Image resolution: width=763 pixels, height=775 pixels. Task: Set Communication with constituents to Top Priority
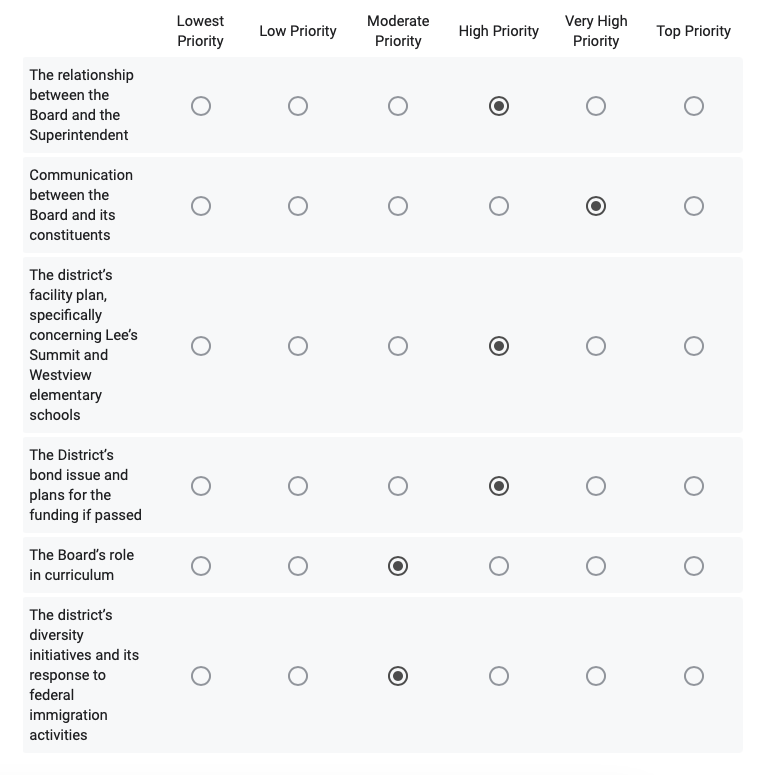pyautogui.click(x=694, y=206)
